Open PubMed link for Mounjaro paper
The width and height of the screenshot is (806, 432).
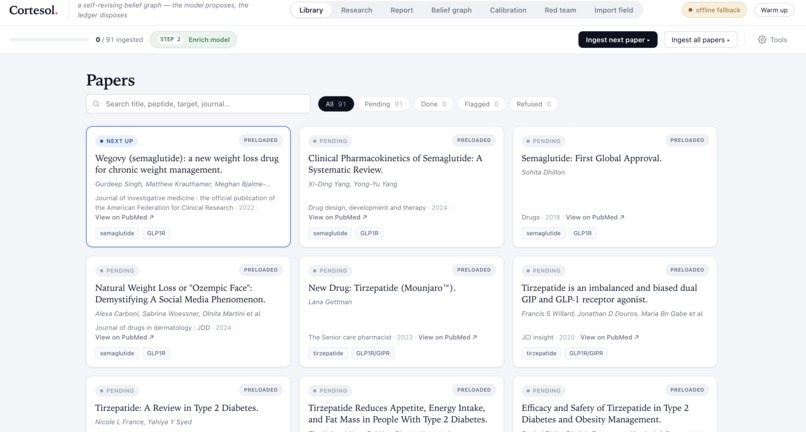click(448, 337)
